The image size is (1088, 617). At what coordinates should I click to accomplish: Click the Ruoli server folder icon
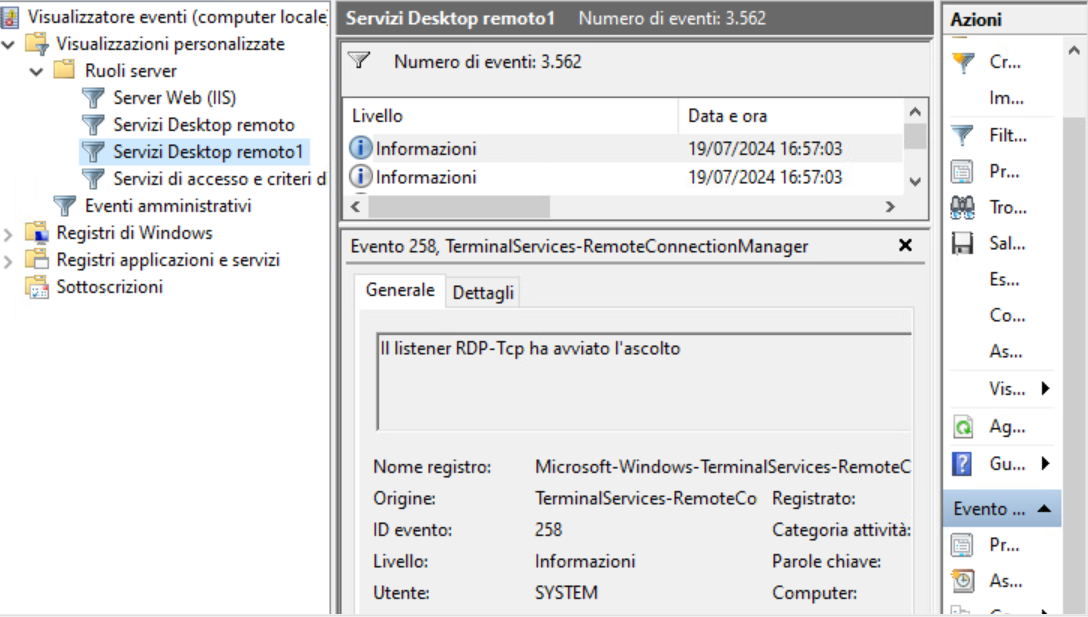pyautogui.click(x=65, y=70)
